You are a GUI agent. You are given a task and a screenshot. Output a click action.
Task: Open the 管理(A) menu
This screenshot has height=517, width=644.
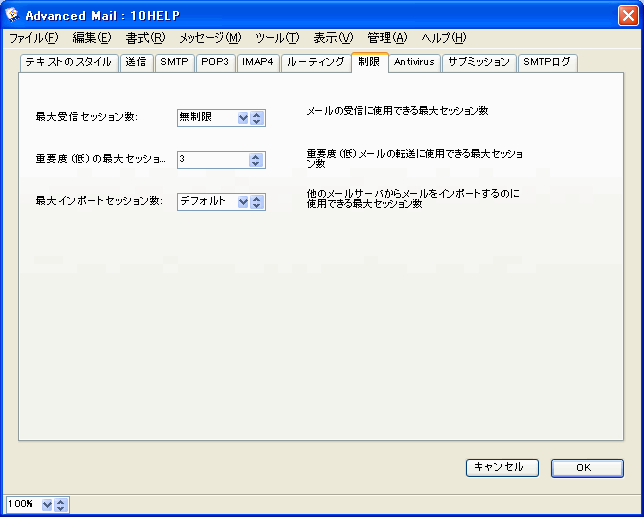pos(386,38)
